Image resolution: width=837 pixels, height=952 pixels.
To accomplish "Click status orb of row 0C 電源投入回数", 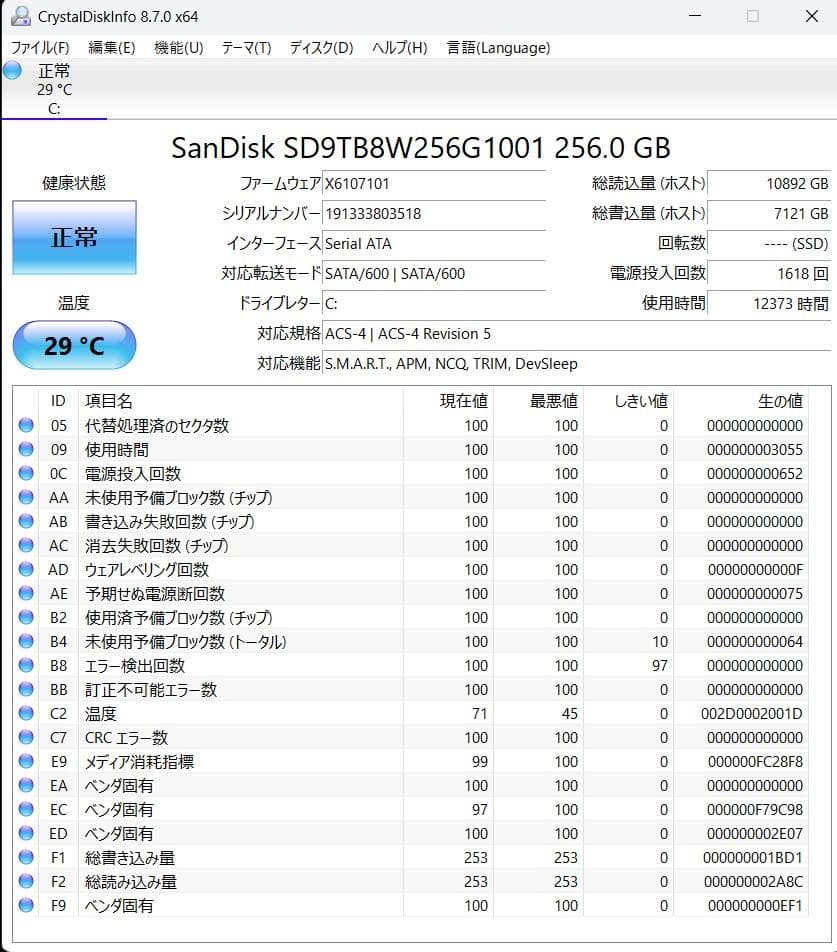I will (25, 473).
